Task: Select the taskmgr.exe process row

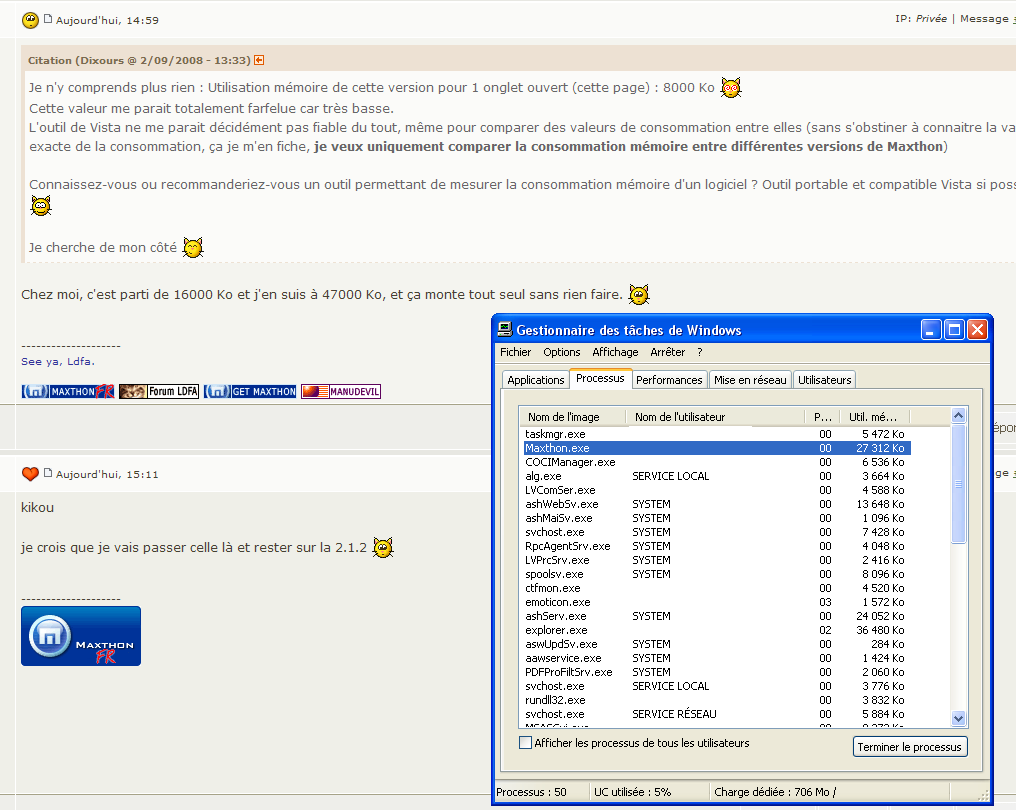Action: click(x=717, y=434)
